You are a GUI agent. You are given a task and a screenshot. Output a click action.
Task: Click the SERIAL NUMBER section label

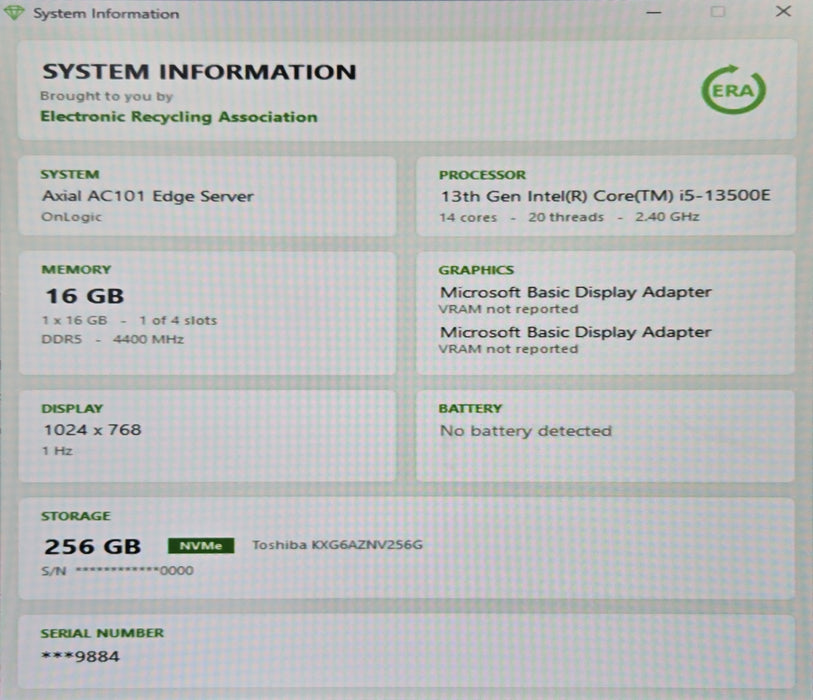tap(102, 633)
